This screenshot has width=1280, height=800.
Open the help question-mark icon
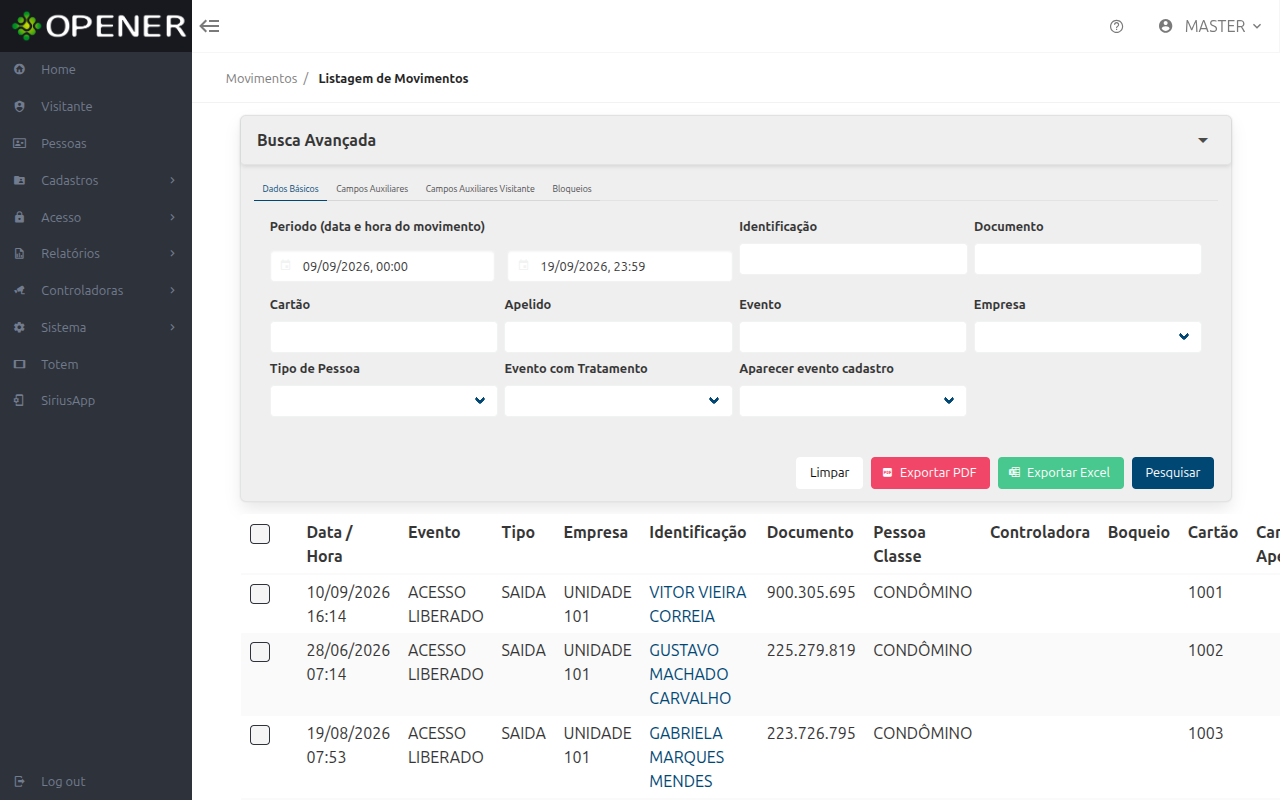click(x=1117, y=27)
